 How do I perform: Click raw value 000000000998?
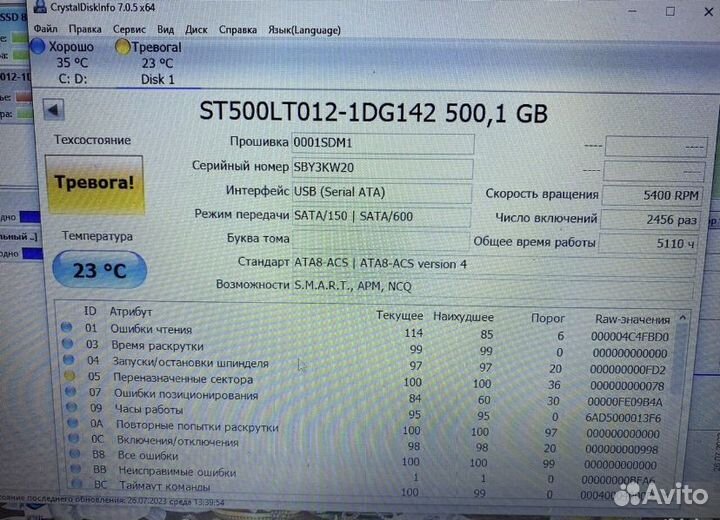point(622,450)
